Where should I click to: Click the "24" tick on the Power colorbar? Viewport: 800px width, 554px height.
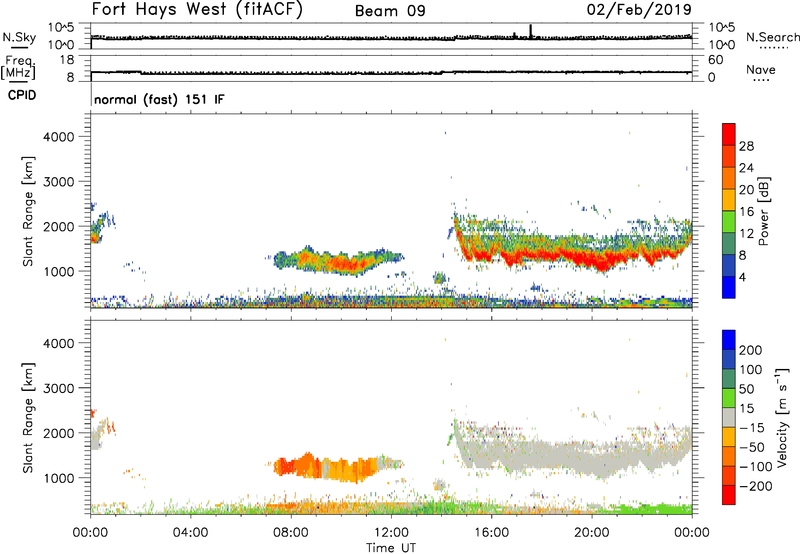(746, 168)
